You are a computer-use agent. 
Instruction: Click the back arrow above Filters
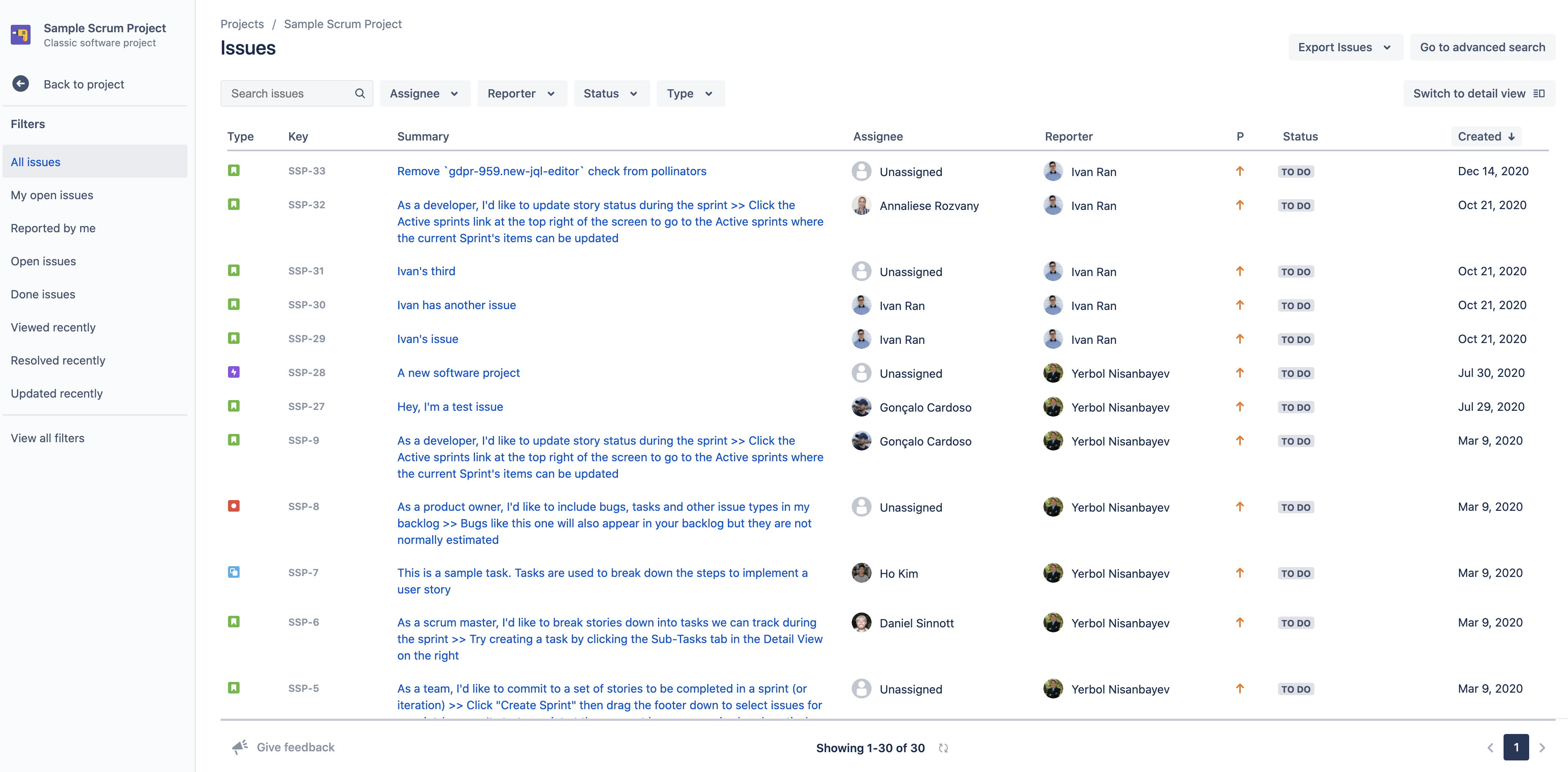tap(21, 83)
